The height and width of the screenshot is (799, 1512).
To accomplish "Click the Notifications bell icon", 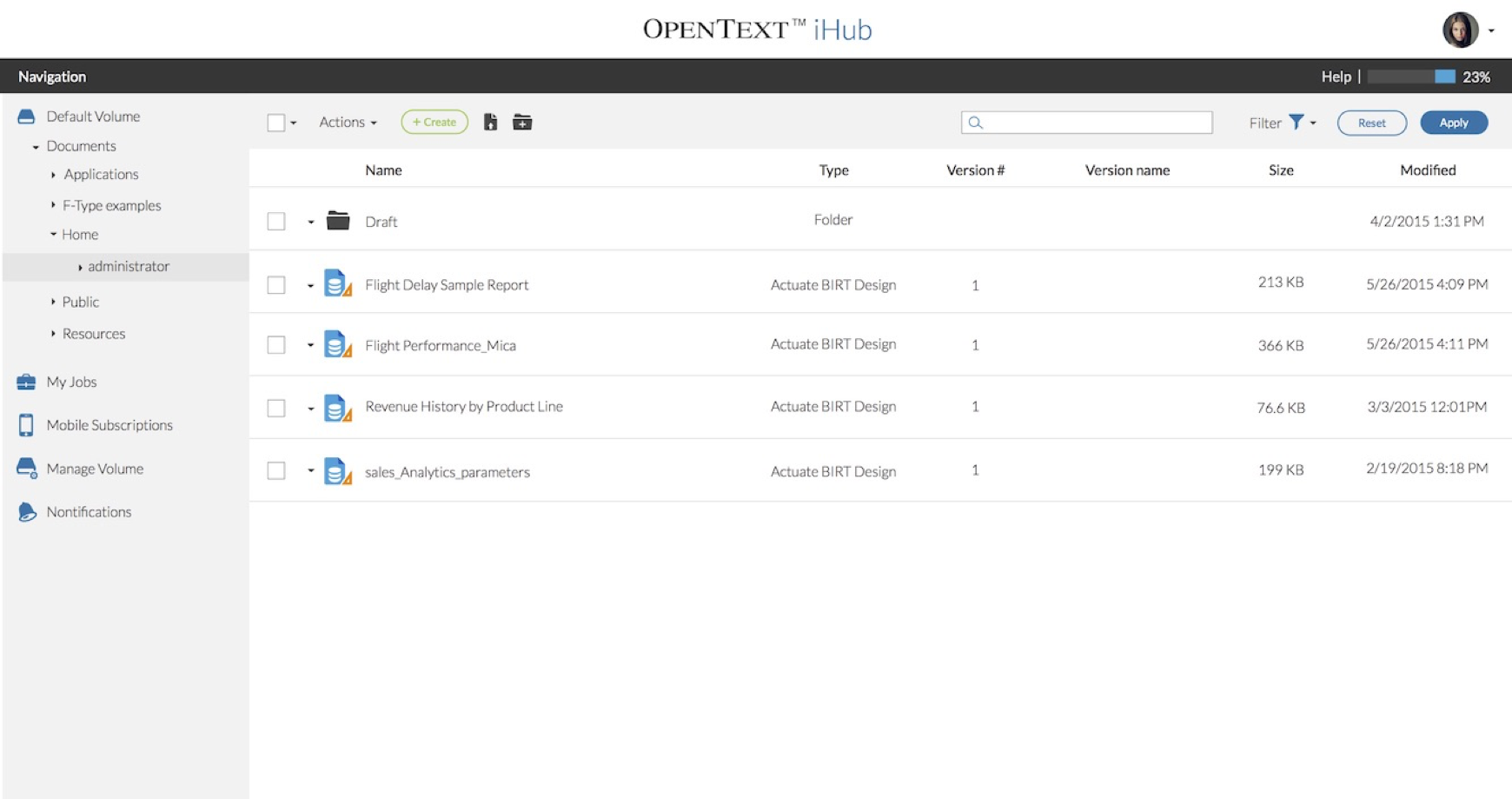I will (27, 512).
